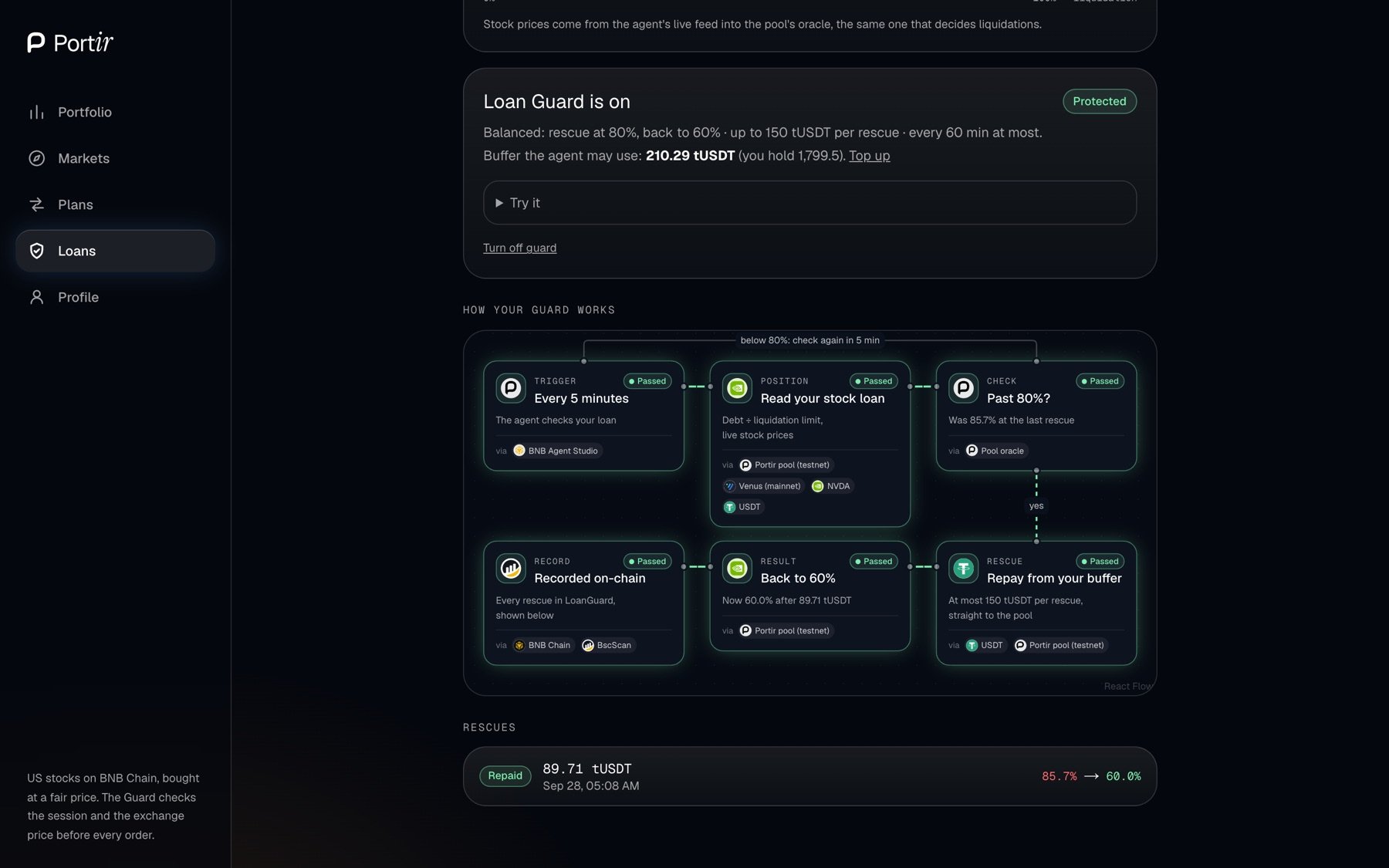This screenshot has height=868, width=1389.
Task: Click the Protected status badge
Action: (x=1099, y=102)
